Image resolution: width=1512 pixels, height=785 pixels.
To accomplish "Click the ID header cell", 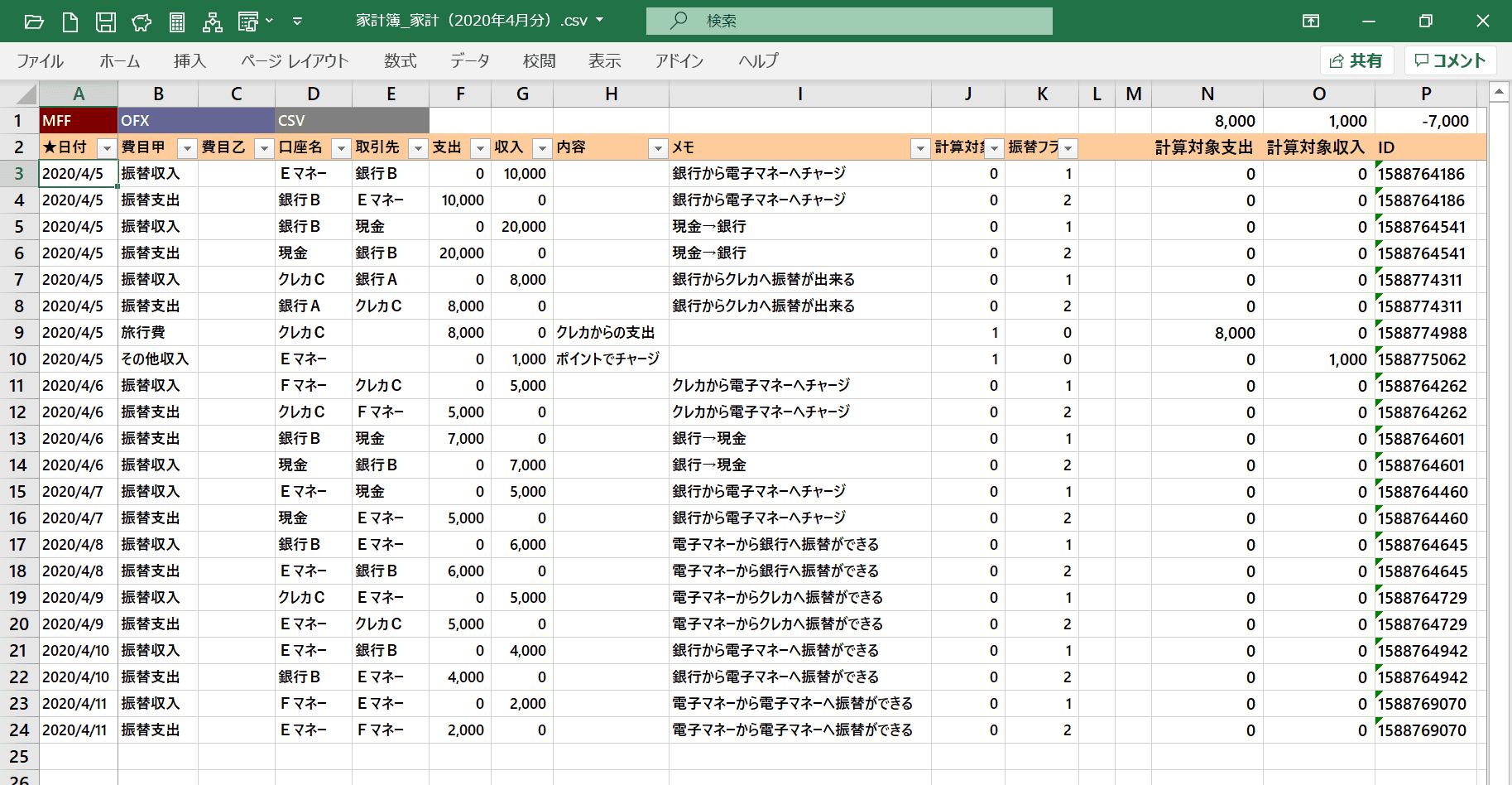I will (x=1426, y=147).
